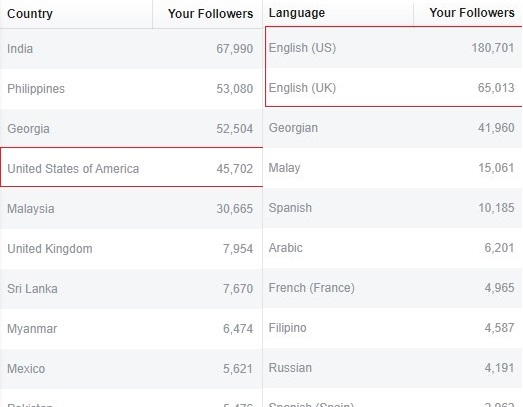
Task: Select the United Kingdom row
Action: (x=131, y=249)
